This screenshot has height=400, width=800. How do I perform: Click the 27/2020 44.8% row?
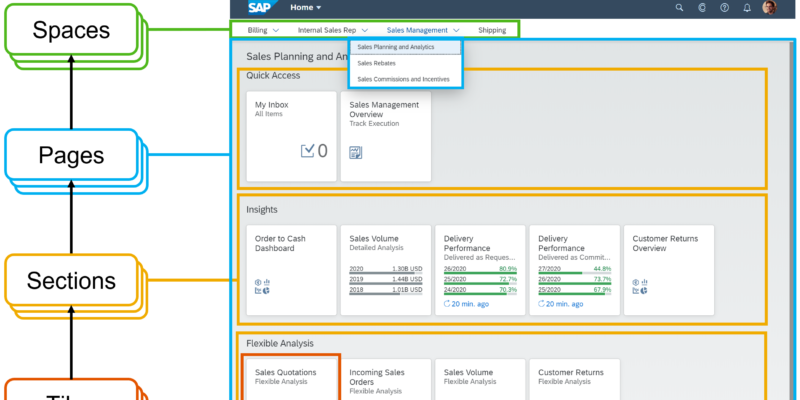[x=574, y=269]
